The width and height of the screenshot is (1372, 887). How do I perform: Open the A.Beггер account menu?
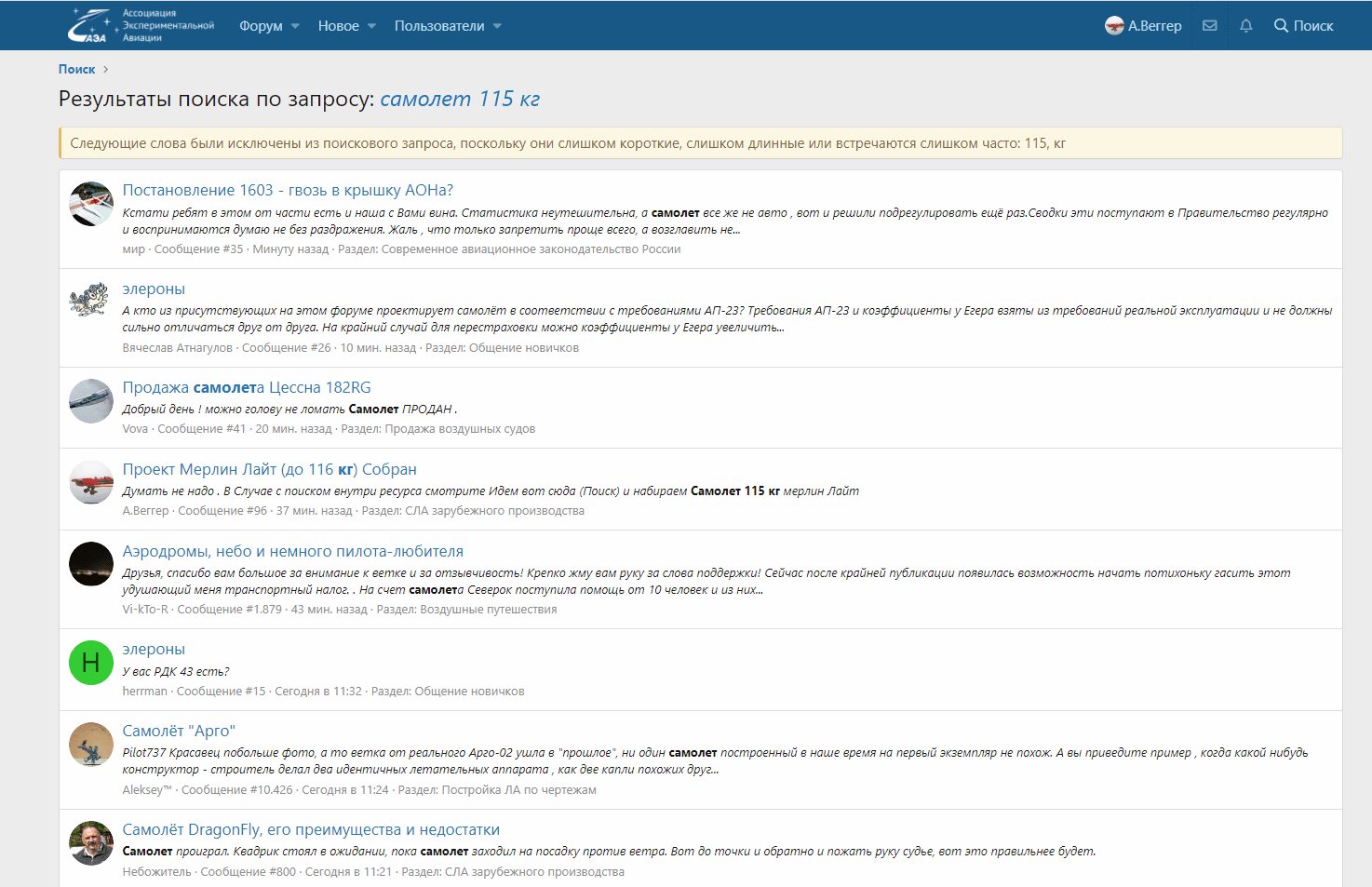(1143, 26)
